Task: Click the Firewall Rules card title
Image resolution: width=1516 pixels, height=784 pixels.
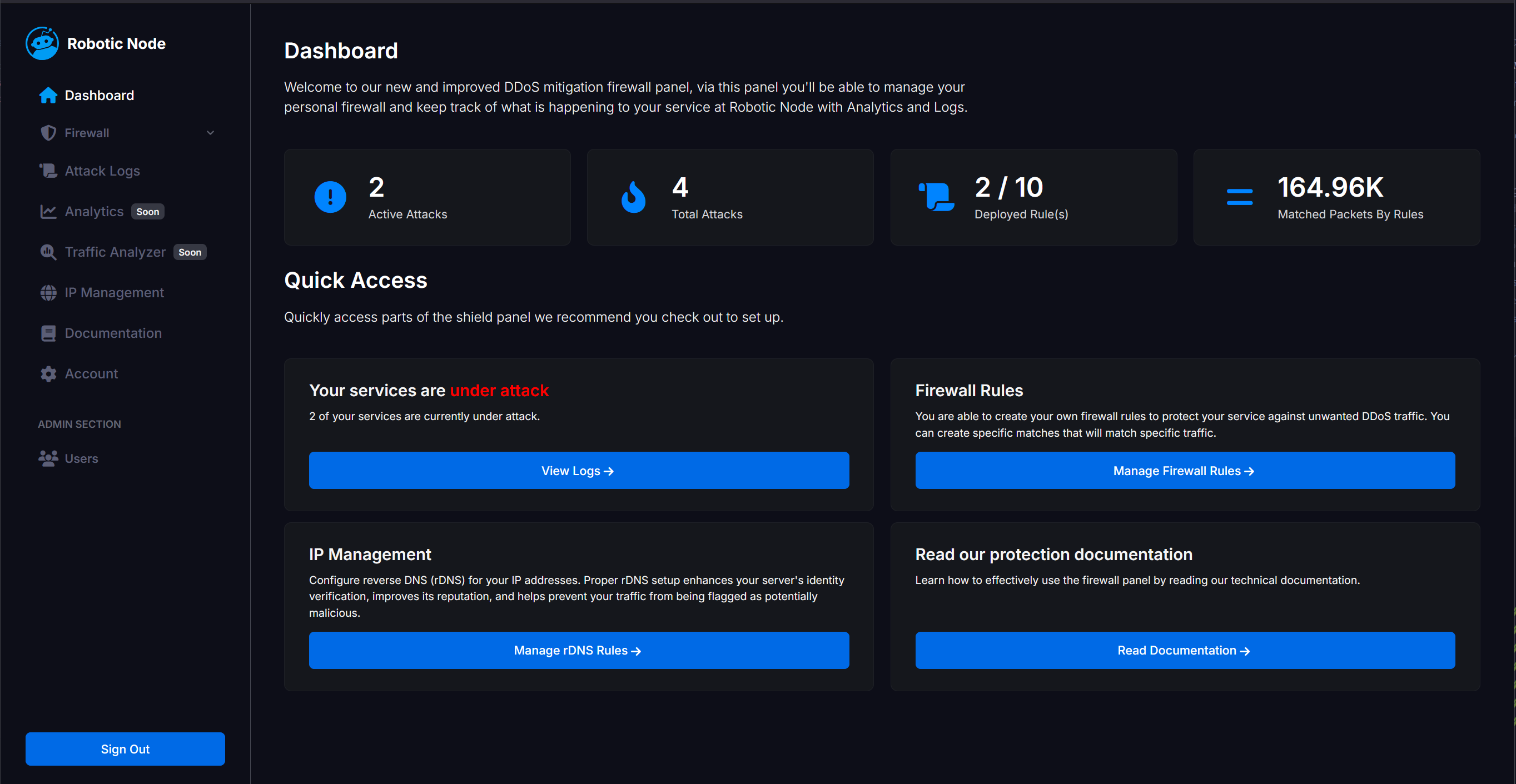Action: tap(968, 391)
